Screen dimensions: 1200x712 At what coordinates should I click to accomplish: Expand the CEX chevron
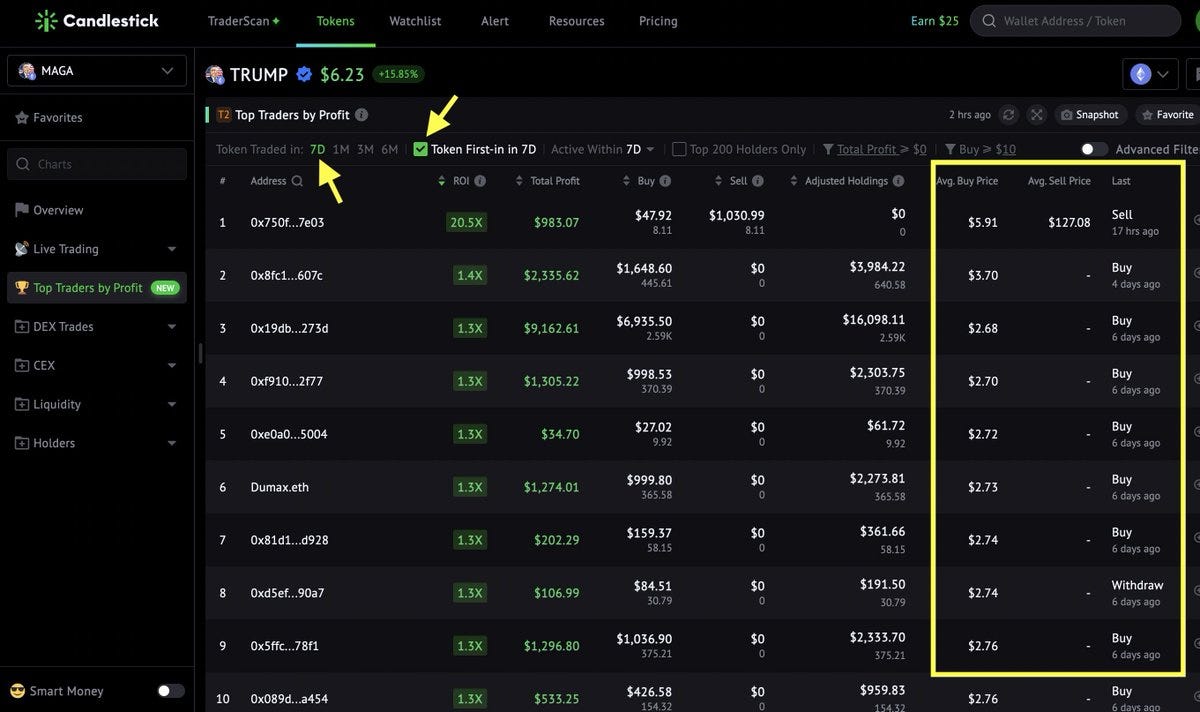tap(172, 366)
